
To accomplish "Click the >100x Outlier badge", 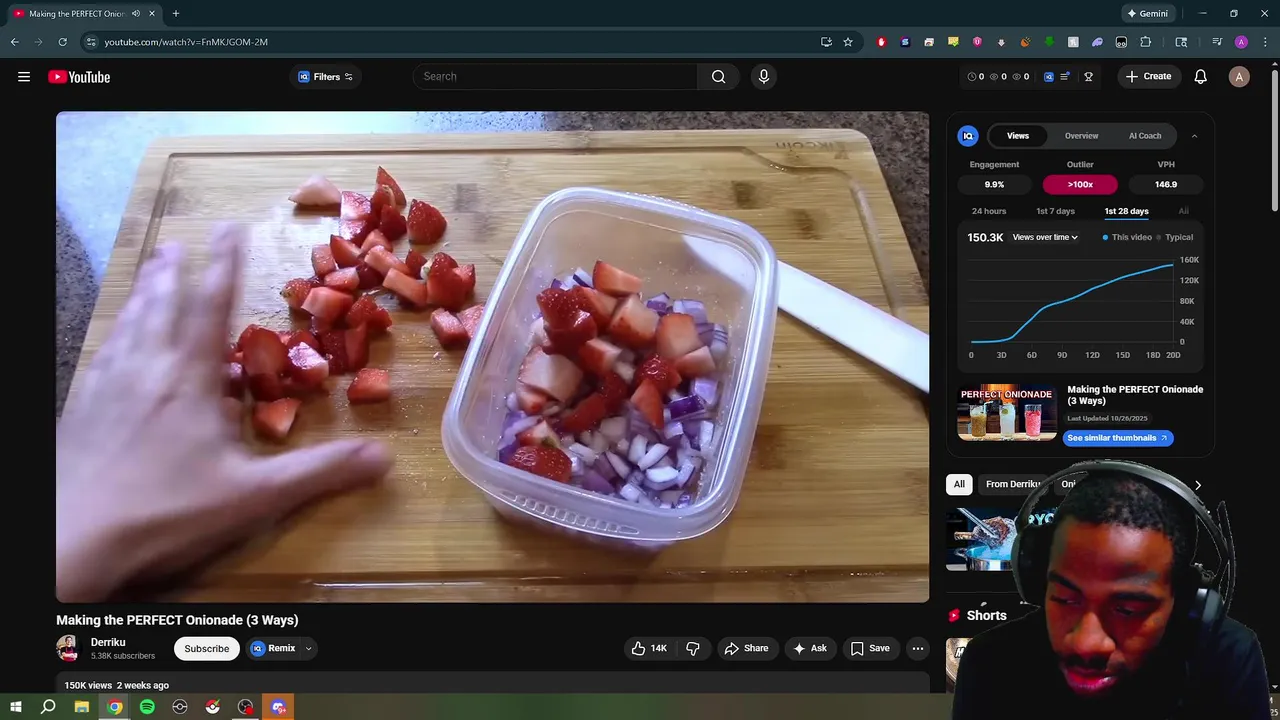I will click(1080, 184).
